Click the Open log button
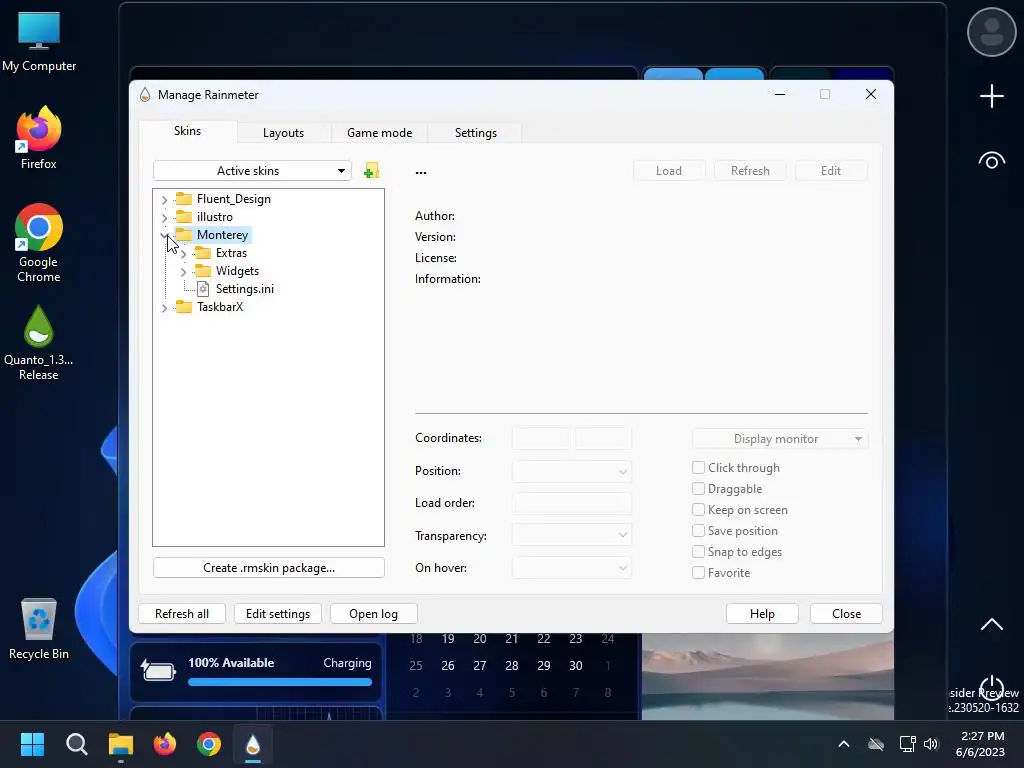 click(374, 614)
